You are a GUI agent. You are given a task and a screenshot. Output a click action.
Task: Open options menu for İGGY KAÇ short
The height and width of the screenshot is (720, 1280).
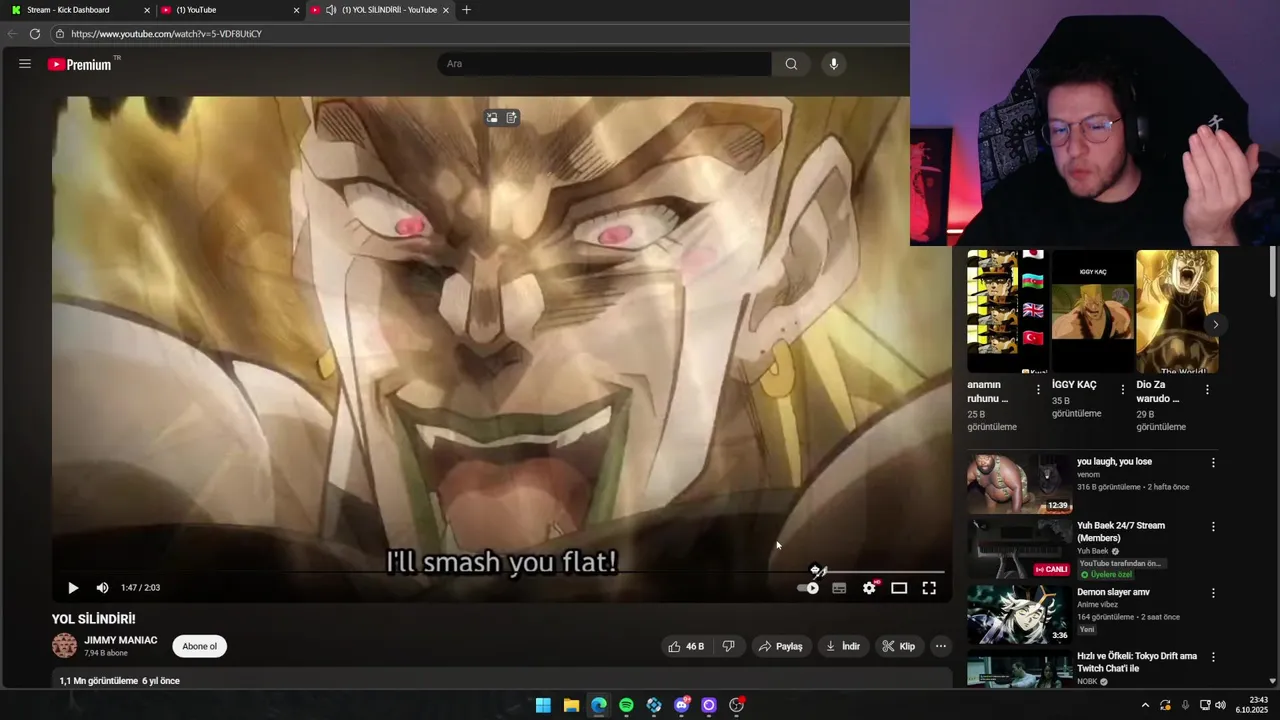click(x=1122, y=390)
